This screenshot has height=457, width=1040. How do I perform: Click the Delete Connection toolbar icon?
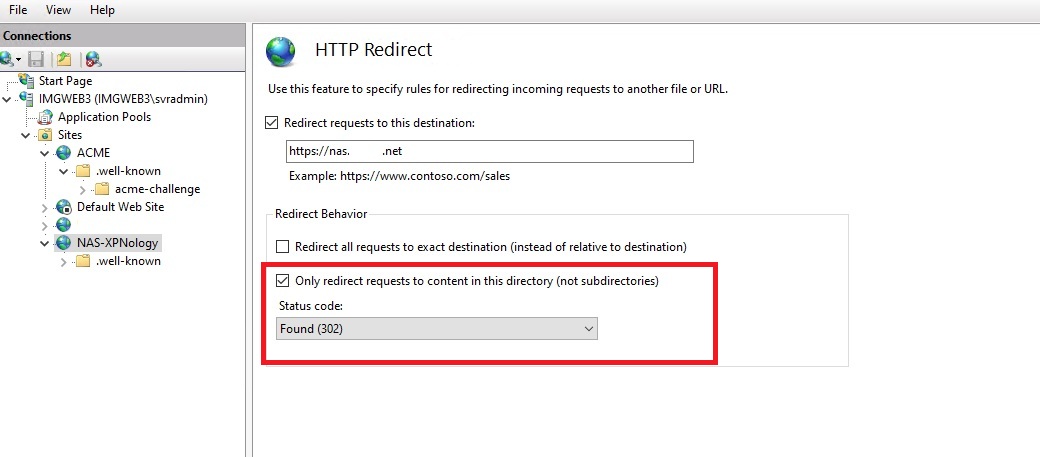(x=93, y=59)
